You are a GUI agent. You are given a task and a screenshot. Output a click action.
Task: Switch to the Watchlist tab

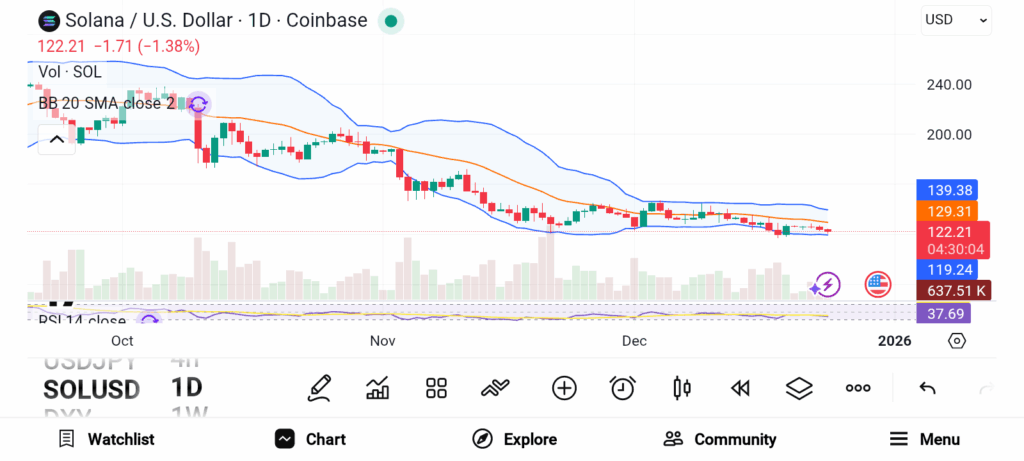point(106,439)
